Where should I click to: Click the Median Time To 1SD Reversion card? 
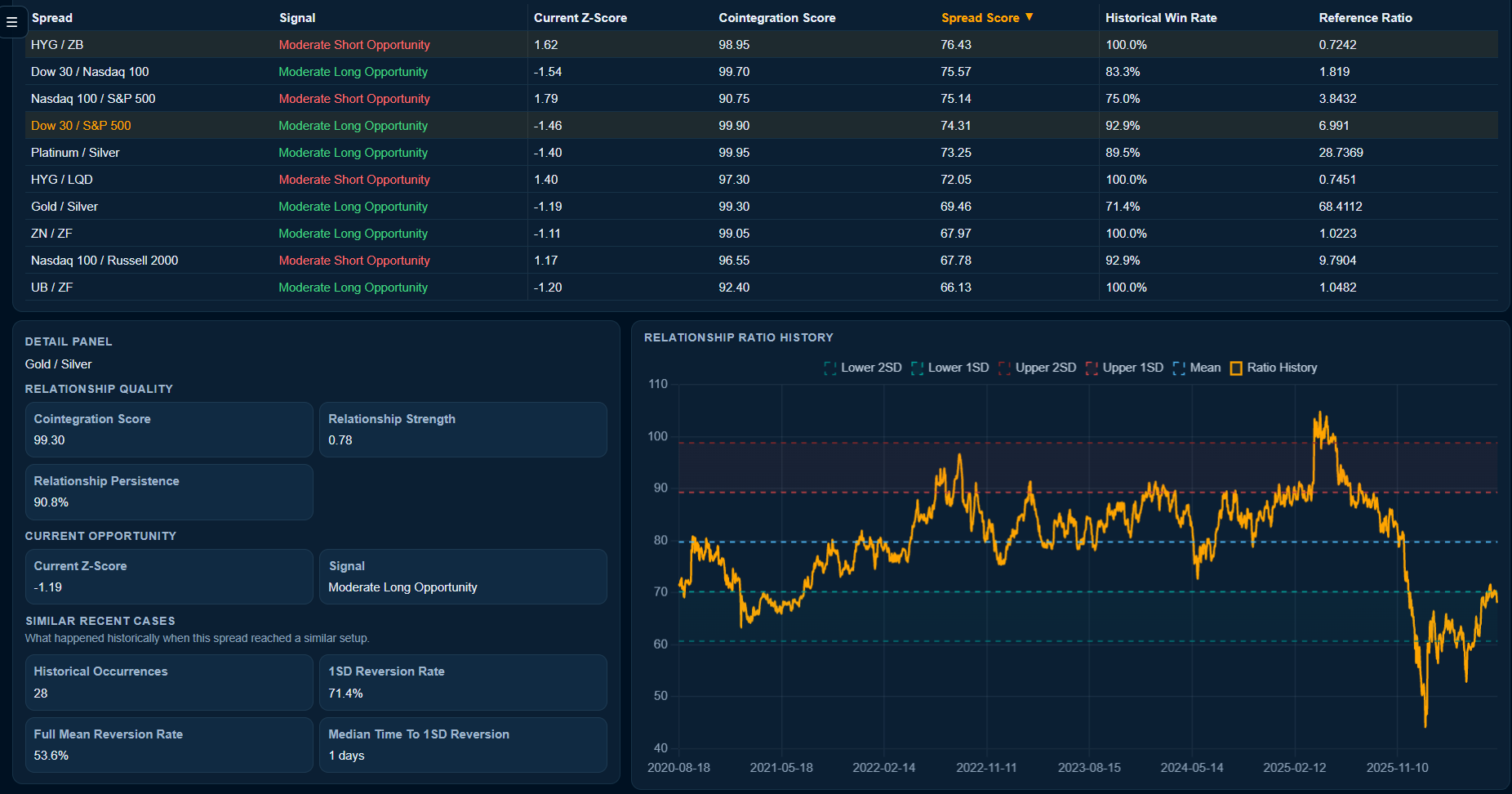pos(463,745)
